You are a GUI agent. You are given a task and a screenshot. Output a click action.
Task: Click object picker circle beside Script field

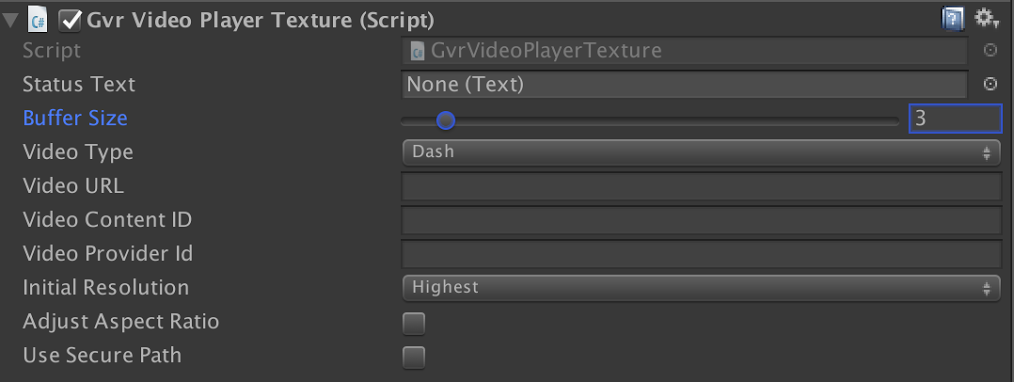click(x=990, y=50)
